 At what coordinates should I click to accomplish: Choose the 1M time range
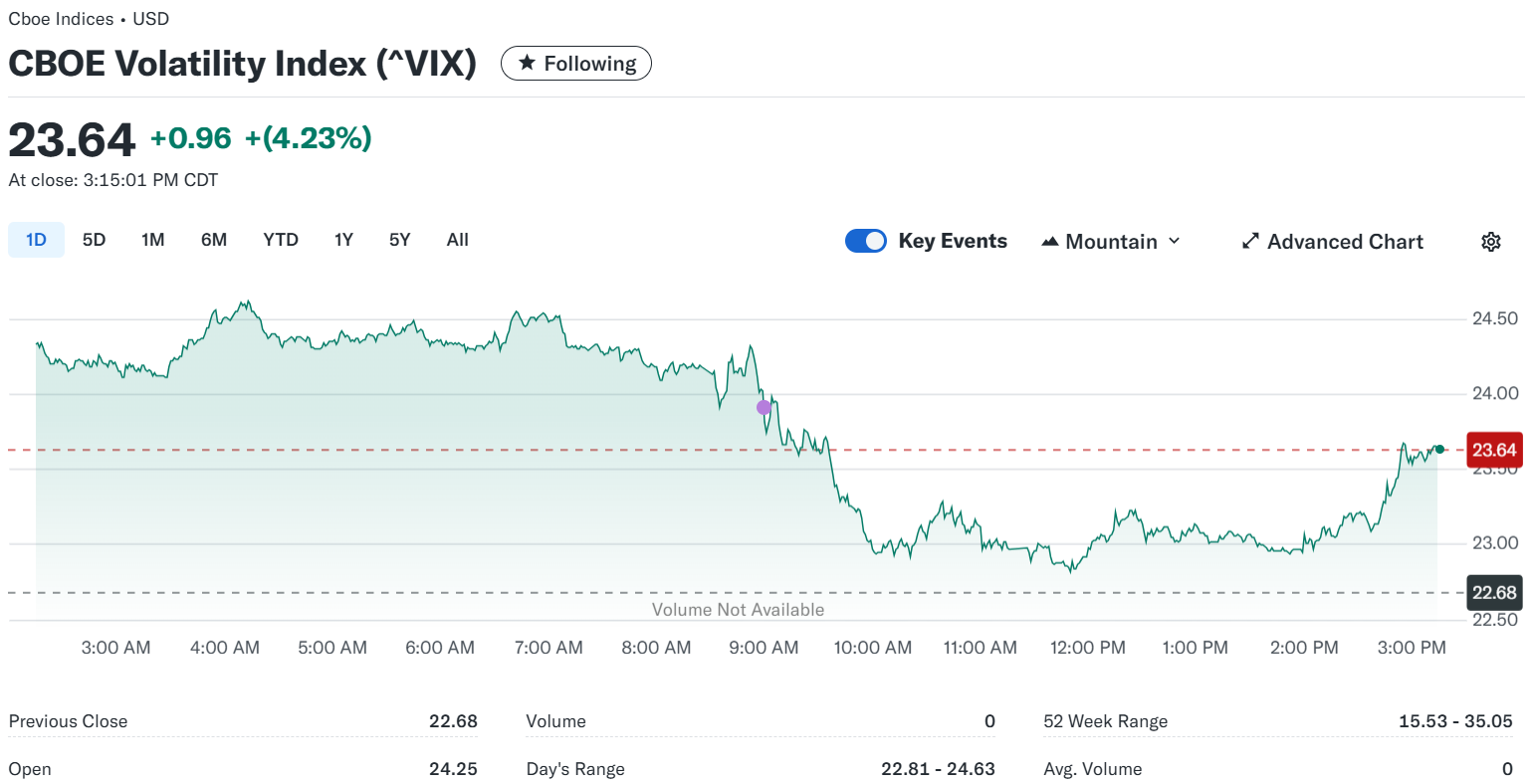[x=152, y=240]
